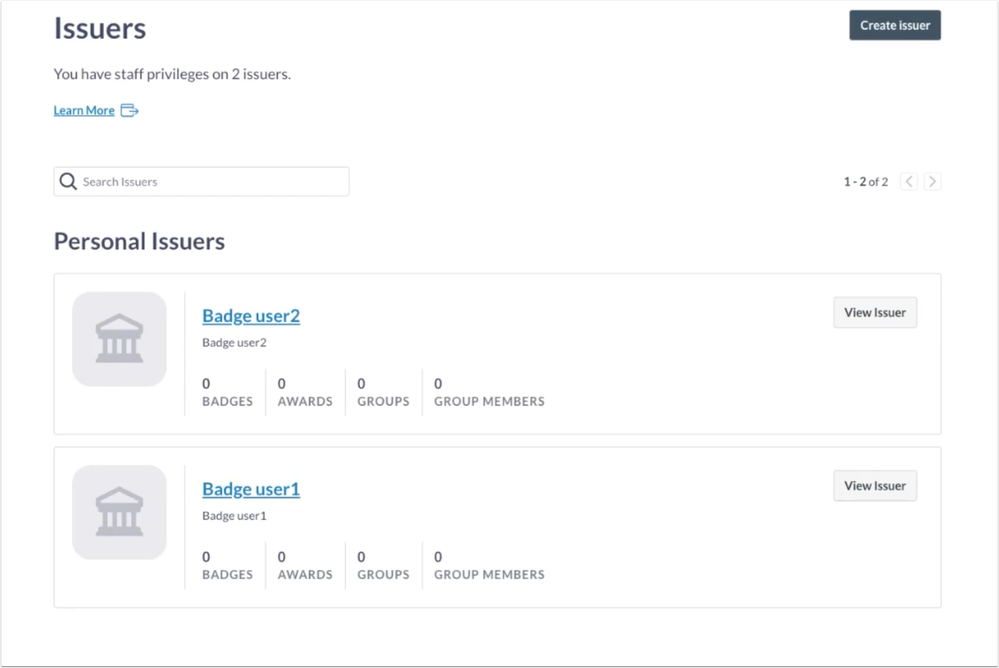Advance pagination with the right chevron arrow
The image size is (999, 668).
coord(931,181)
